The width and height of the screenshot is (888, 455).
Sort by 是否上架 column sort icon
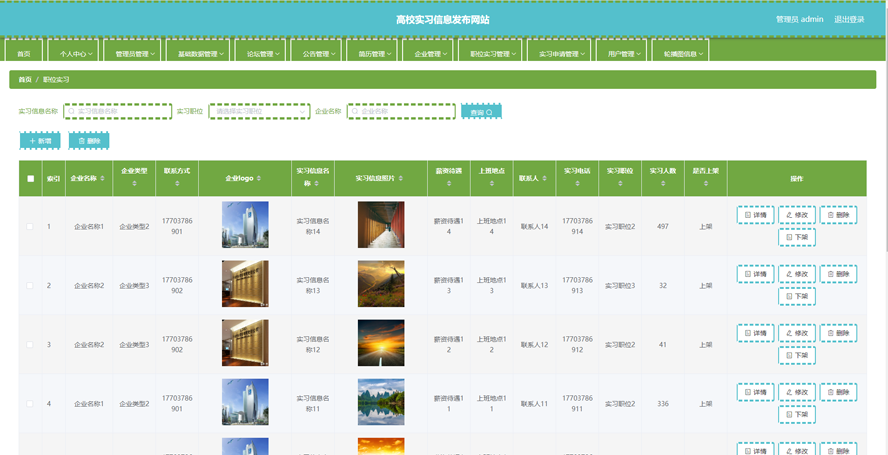click(706, 184)
